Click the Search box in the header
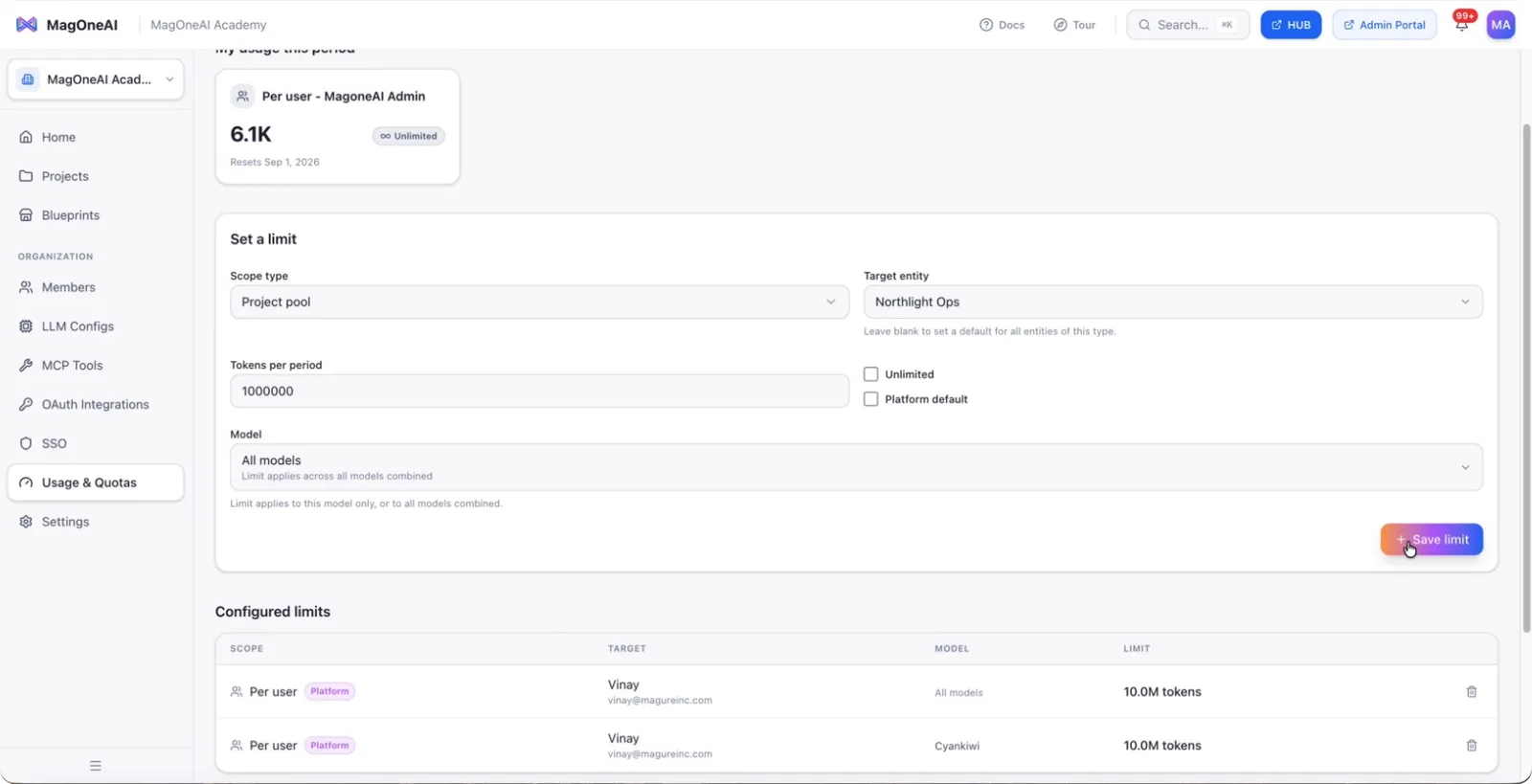This screenshot has width=1532, height=784. tap(1187, 25)
